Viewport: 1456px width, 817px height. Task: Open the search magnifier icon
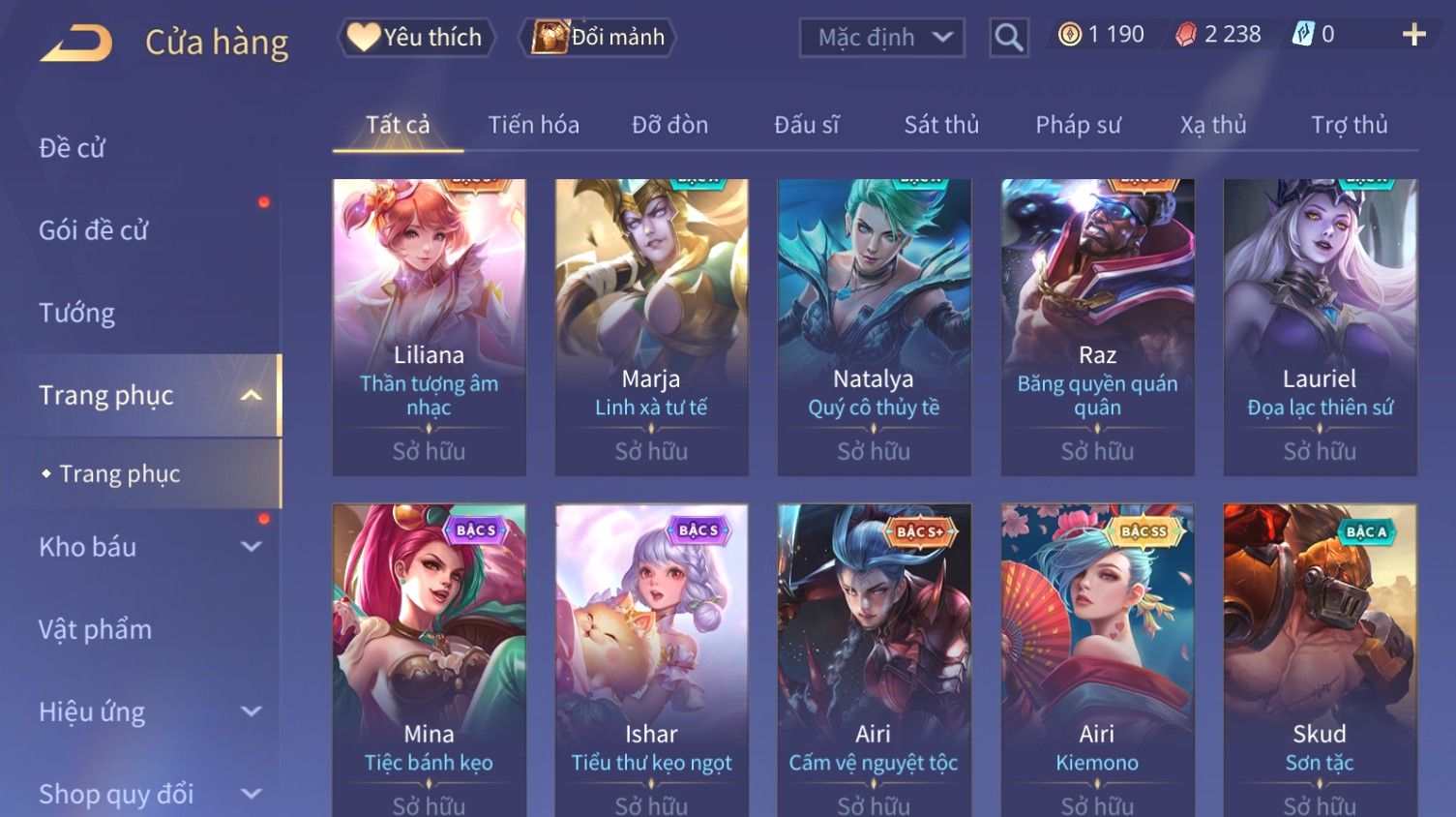pyautogui.click(x=1009, y=38)
